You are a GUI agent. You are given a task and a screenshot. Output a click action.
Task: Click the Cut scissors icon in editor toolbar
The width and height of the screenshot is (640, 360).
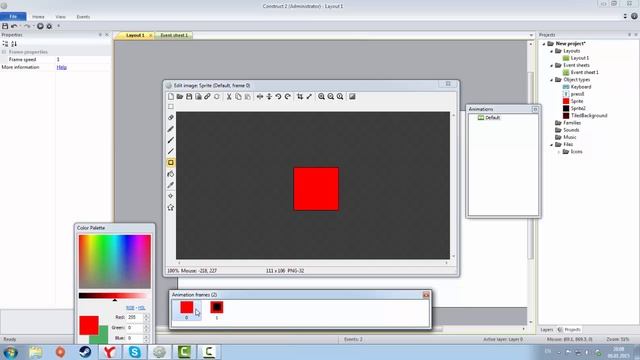coord(229,97)
